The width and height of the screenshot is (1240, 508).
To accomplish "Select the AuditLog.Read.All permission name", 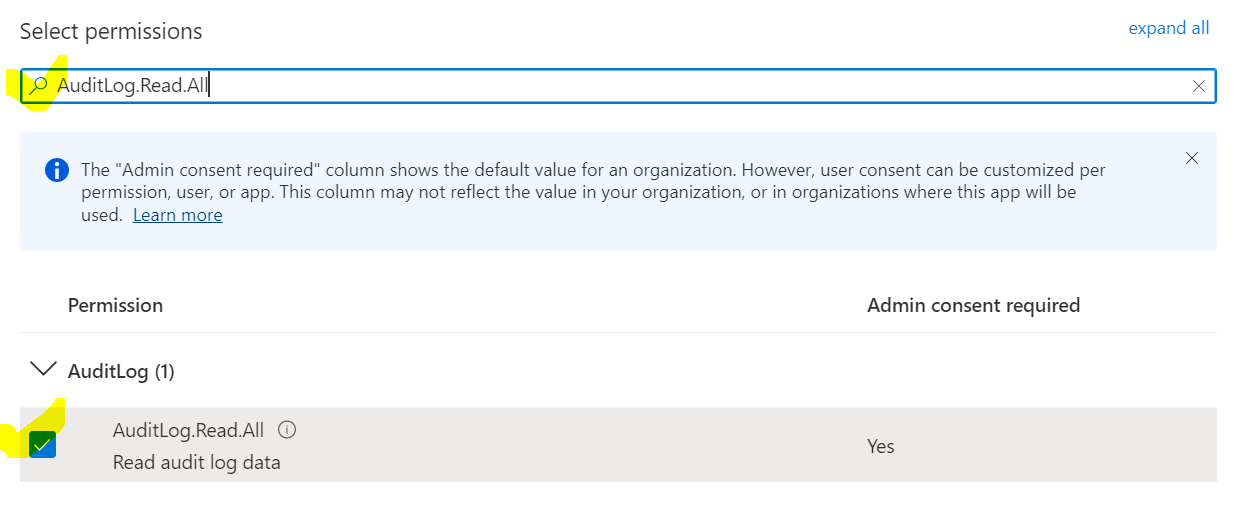I will click(188, 430).
